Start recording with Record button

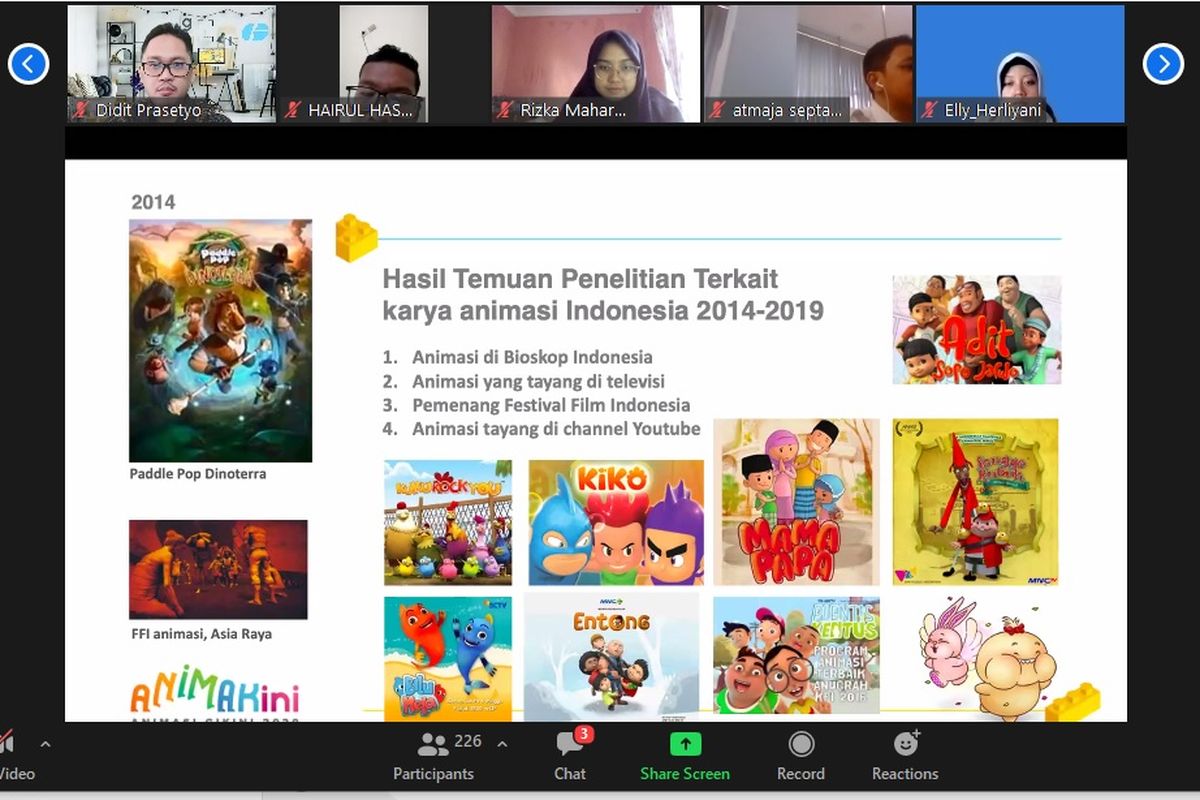point(801,756)
